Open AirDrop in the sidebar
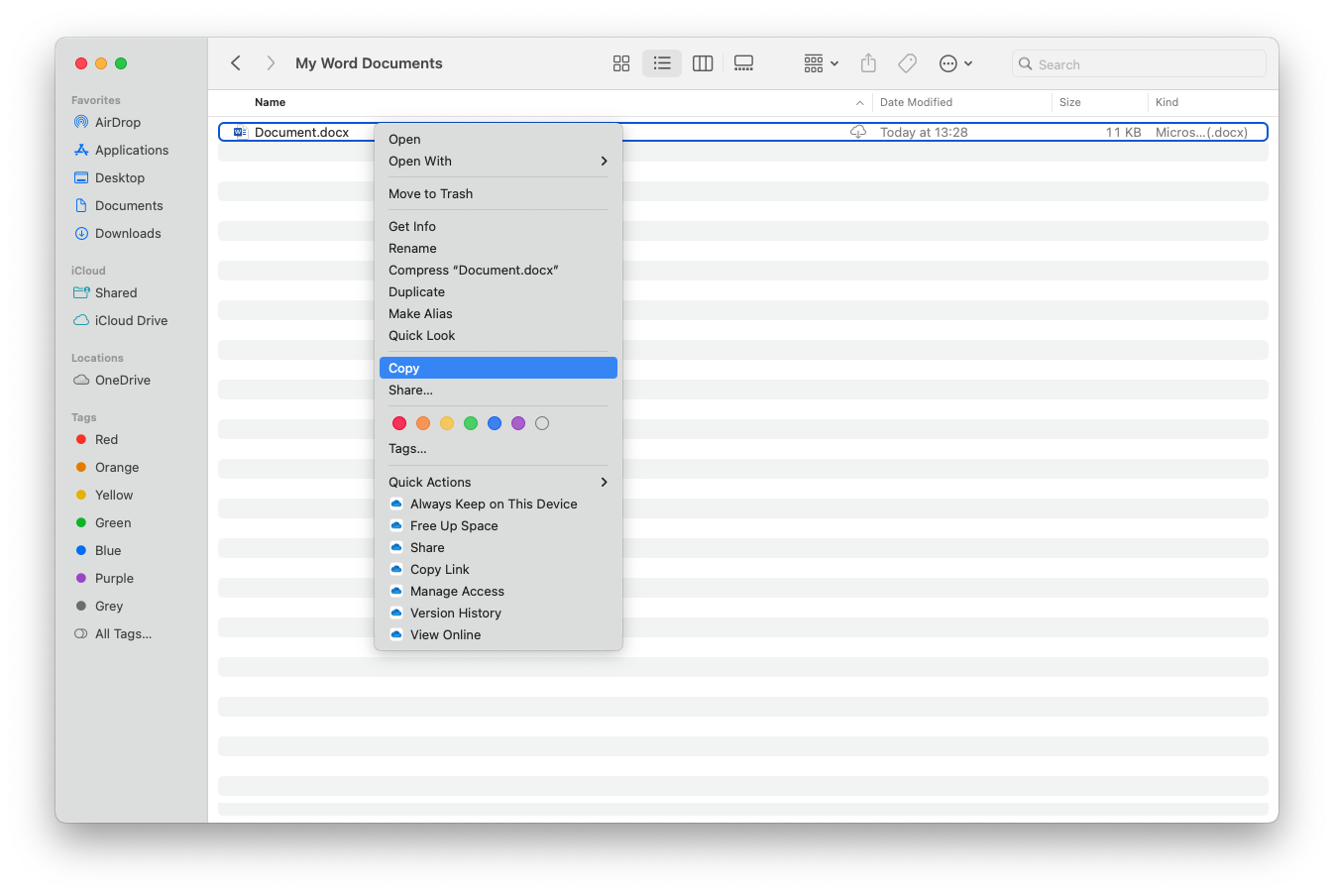Viewport: 1334px width, 896px height. [107, 122]
